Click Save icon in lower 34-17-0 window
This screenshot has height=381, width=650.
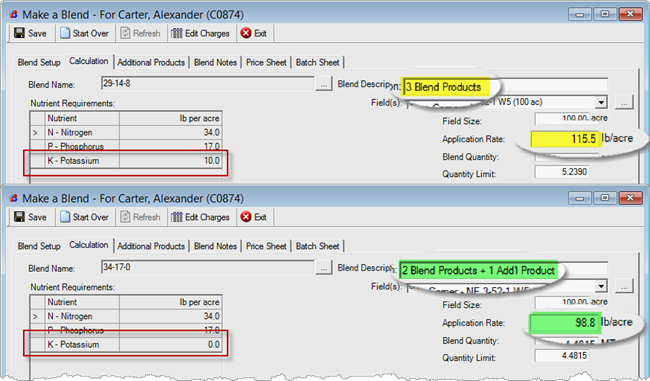(x=19, y=216)
